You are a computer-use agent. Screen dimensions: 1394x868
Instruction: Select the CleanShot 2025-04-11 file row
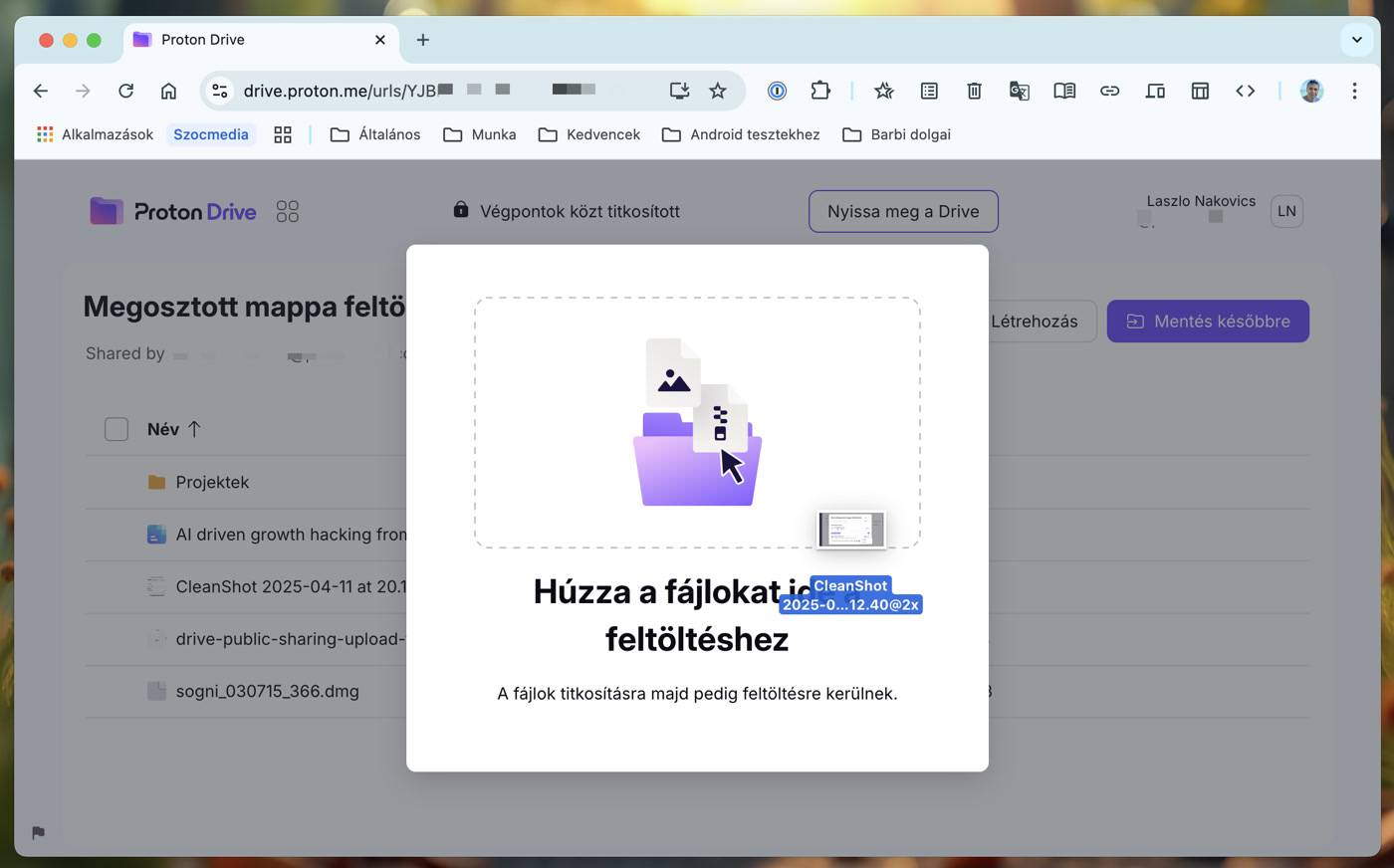[x=697, y=586]
